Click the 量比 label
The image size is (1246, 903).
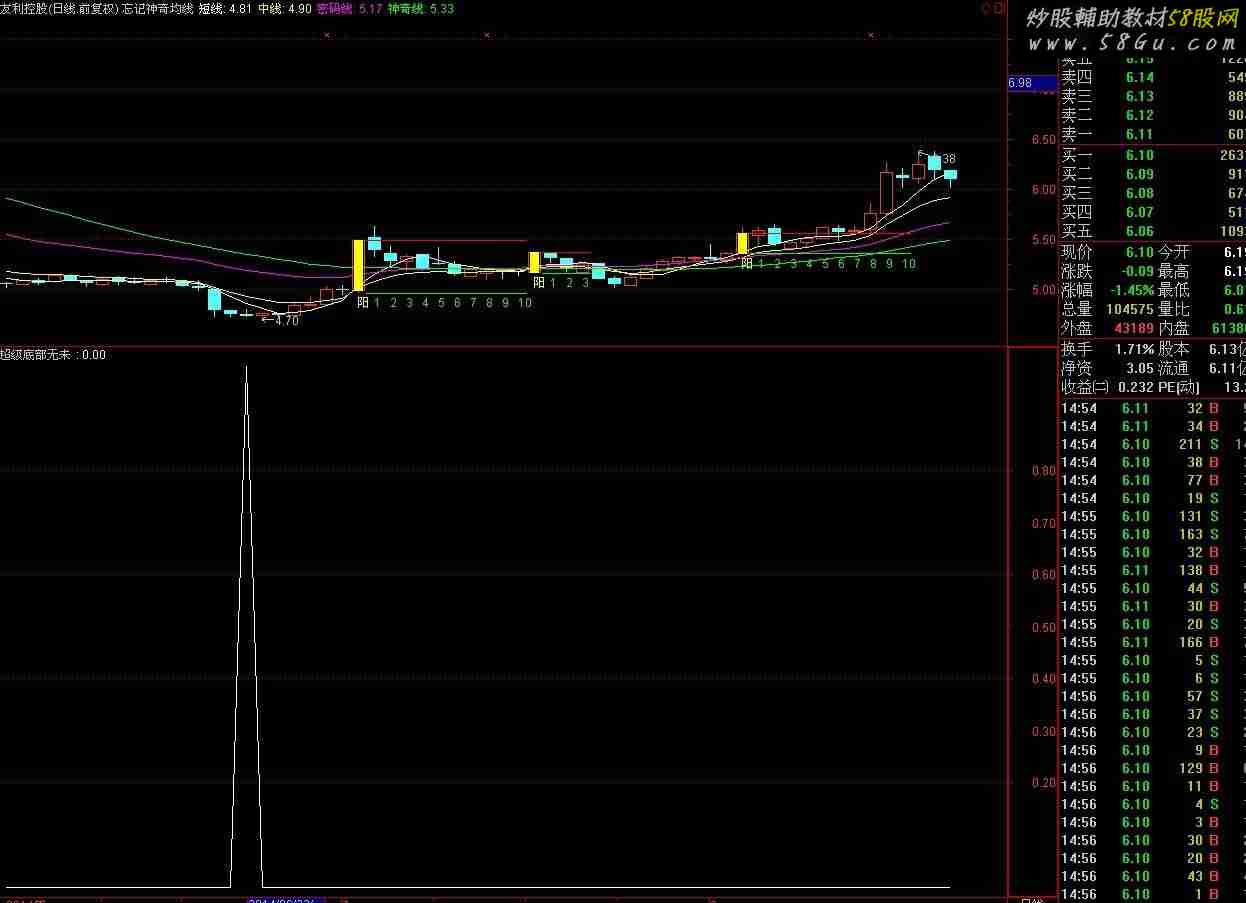point(1174,309)
